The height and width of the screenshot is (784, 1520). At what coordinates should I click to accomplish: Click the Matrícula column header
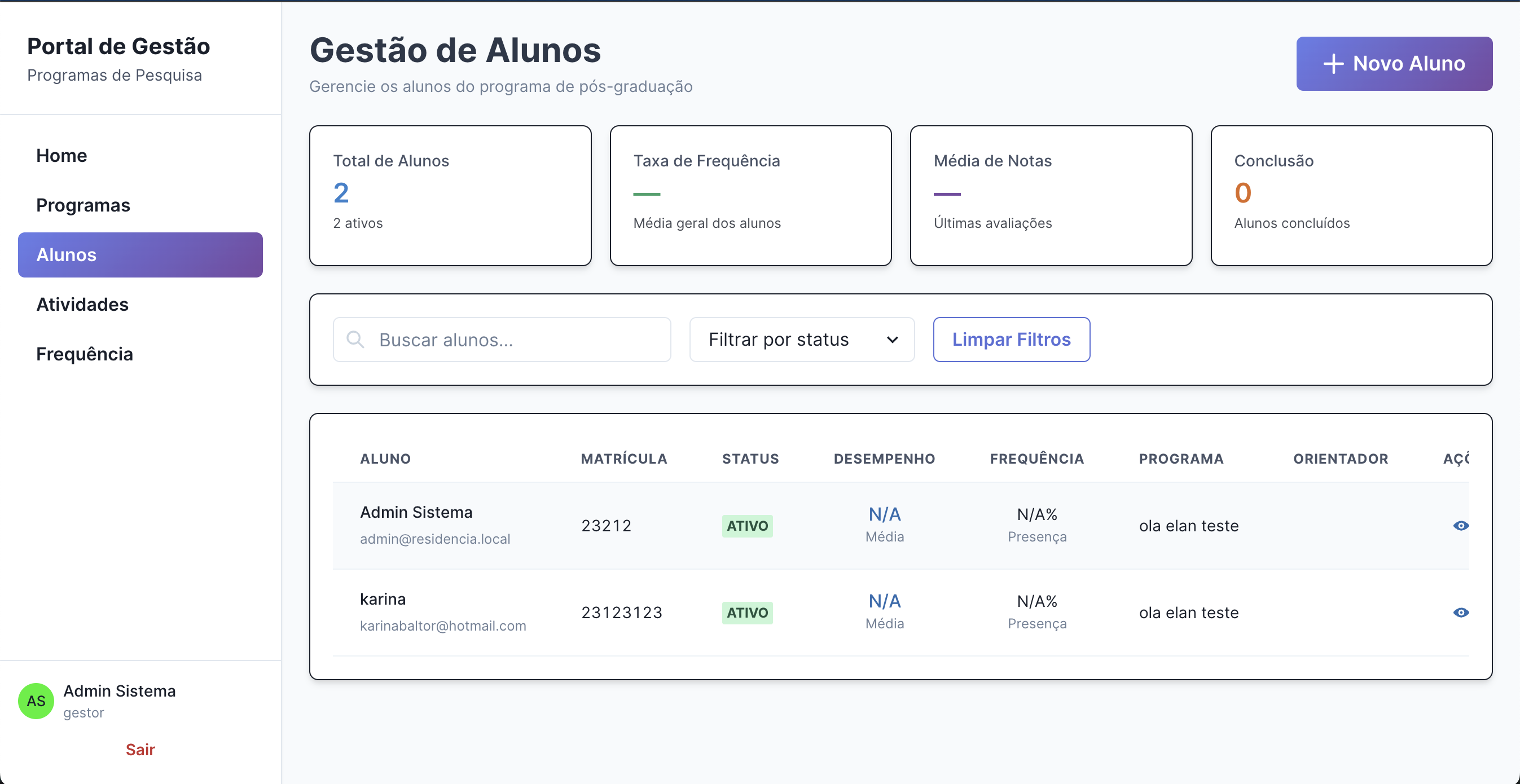point(623,459)
